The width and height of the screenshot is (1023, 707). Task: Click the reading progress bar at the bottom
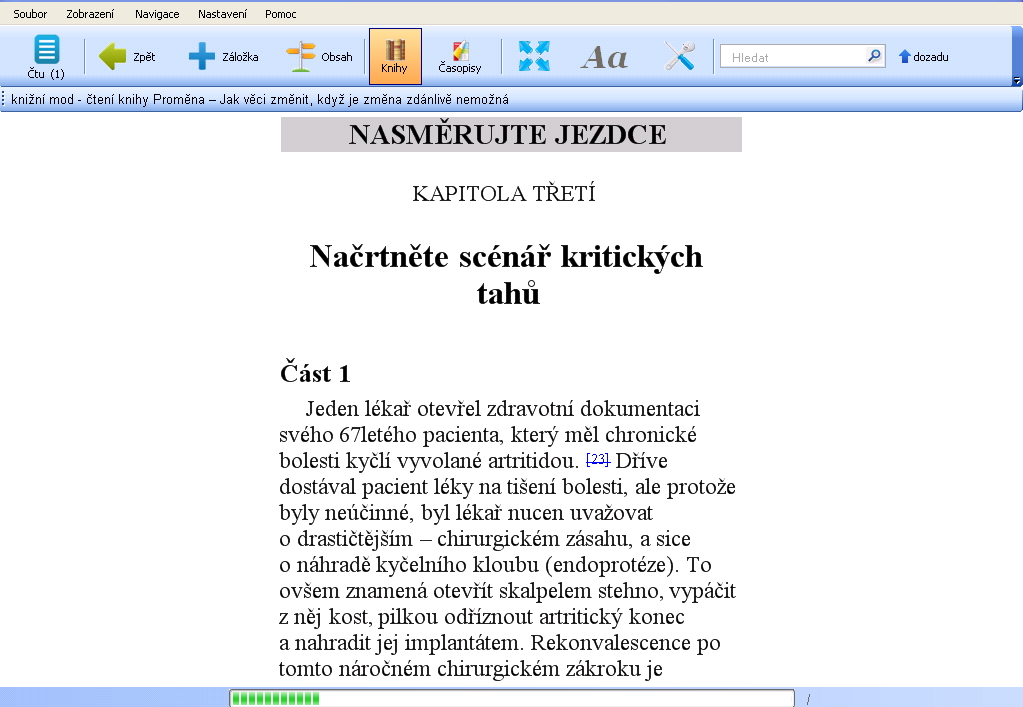(511, 698)
